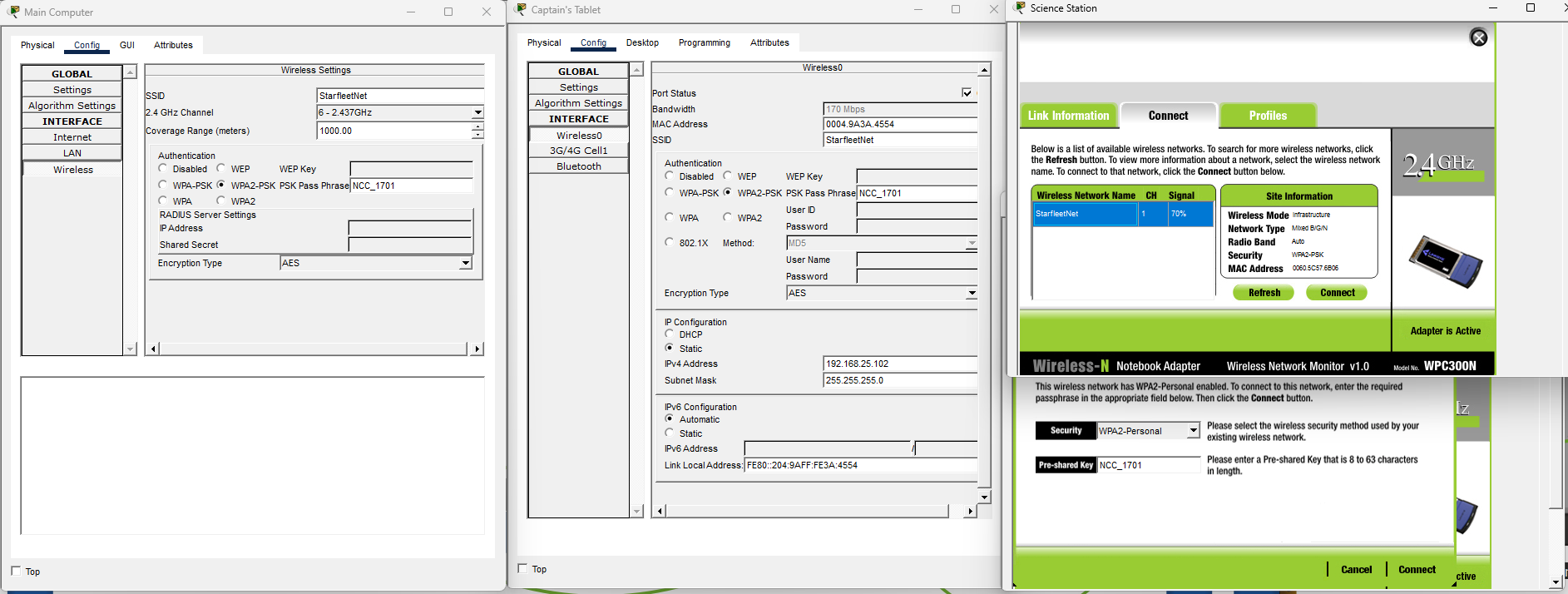The width and height of the screenshot is (1568, 594).
Task: Increase Coverage Range with the up arrow
Action: coord(477,126)
